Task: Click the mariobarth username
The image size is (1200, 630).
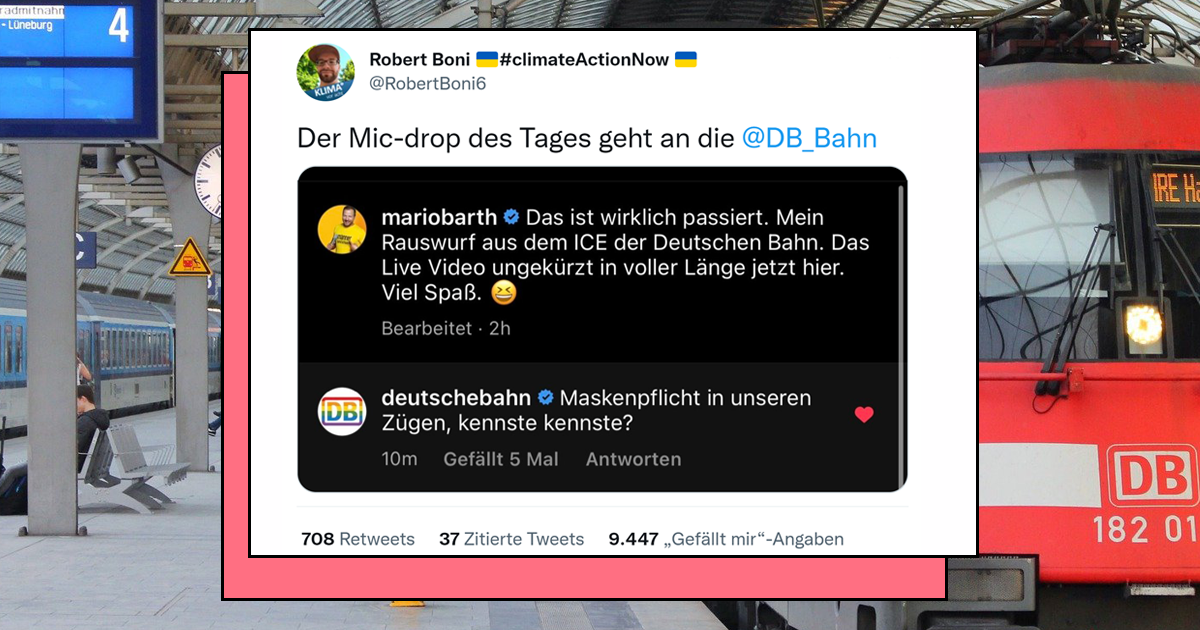Action: 439,217
